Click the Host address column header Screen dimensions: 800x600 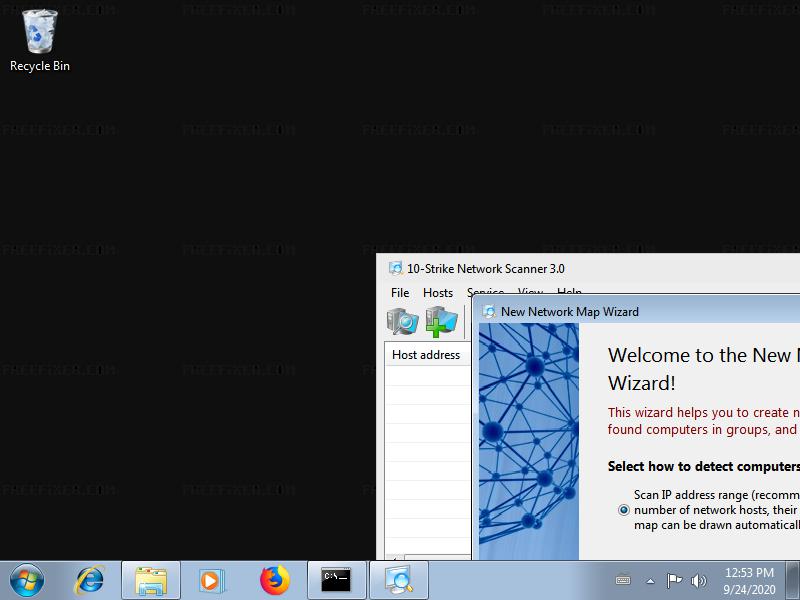[427, 355]
